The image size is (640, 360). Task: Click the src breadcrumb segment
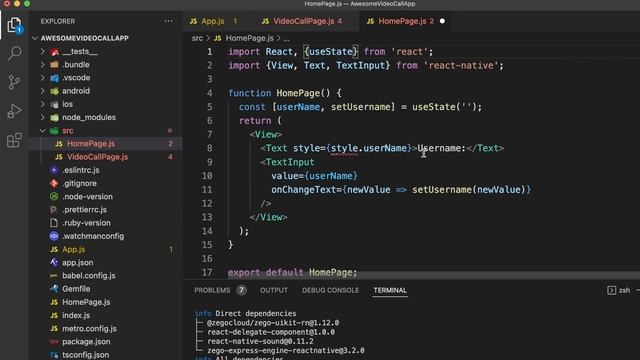197,38
